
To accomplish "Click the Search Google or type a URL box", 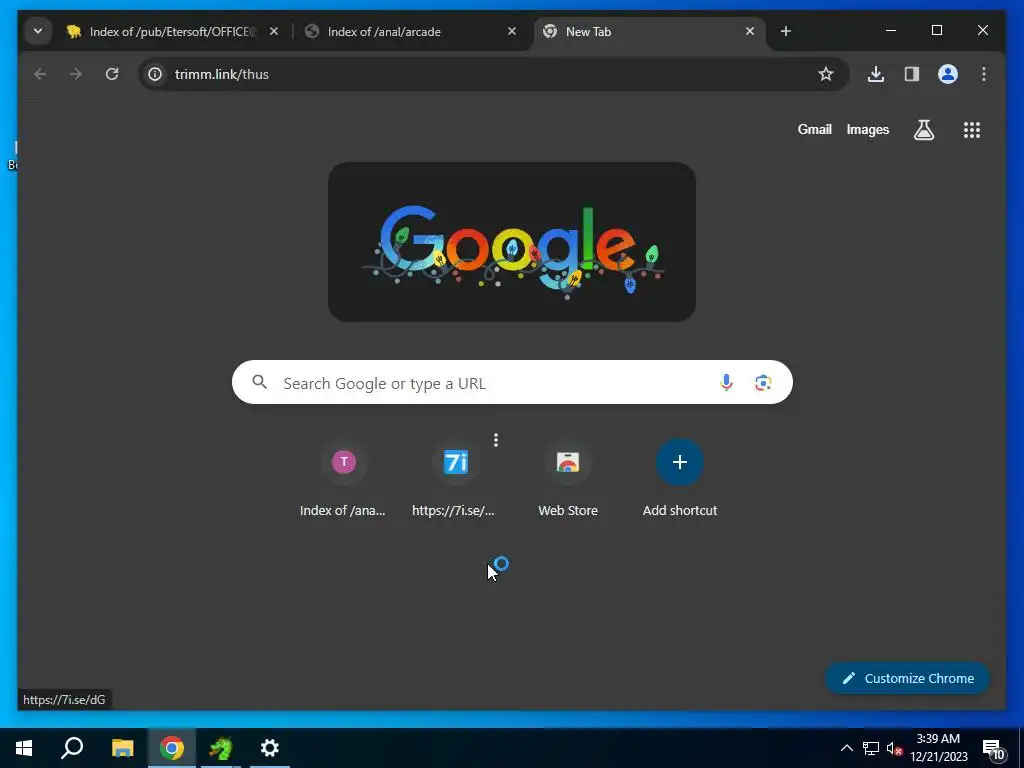I will click(x=512, y=383).
